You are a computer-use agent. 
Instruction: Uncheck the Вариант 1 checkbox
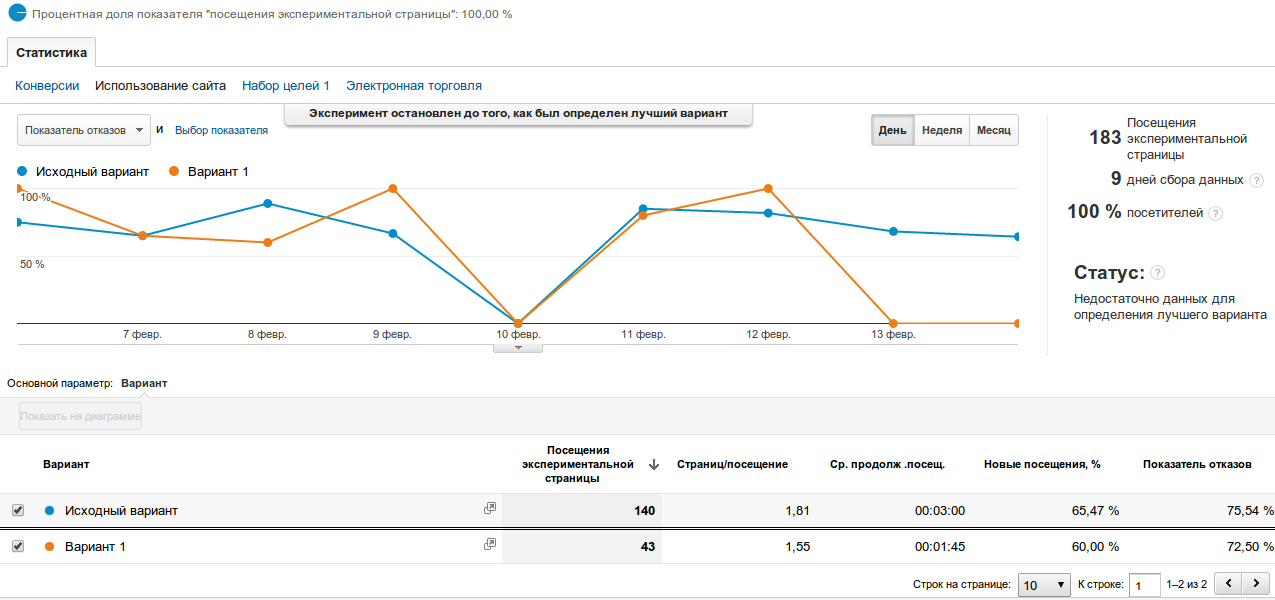coord(17,546)
